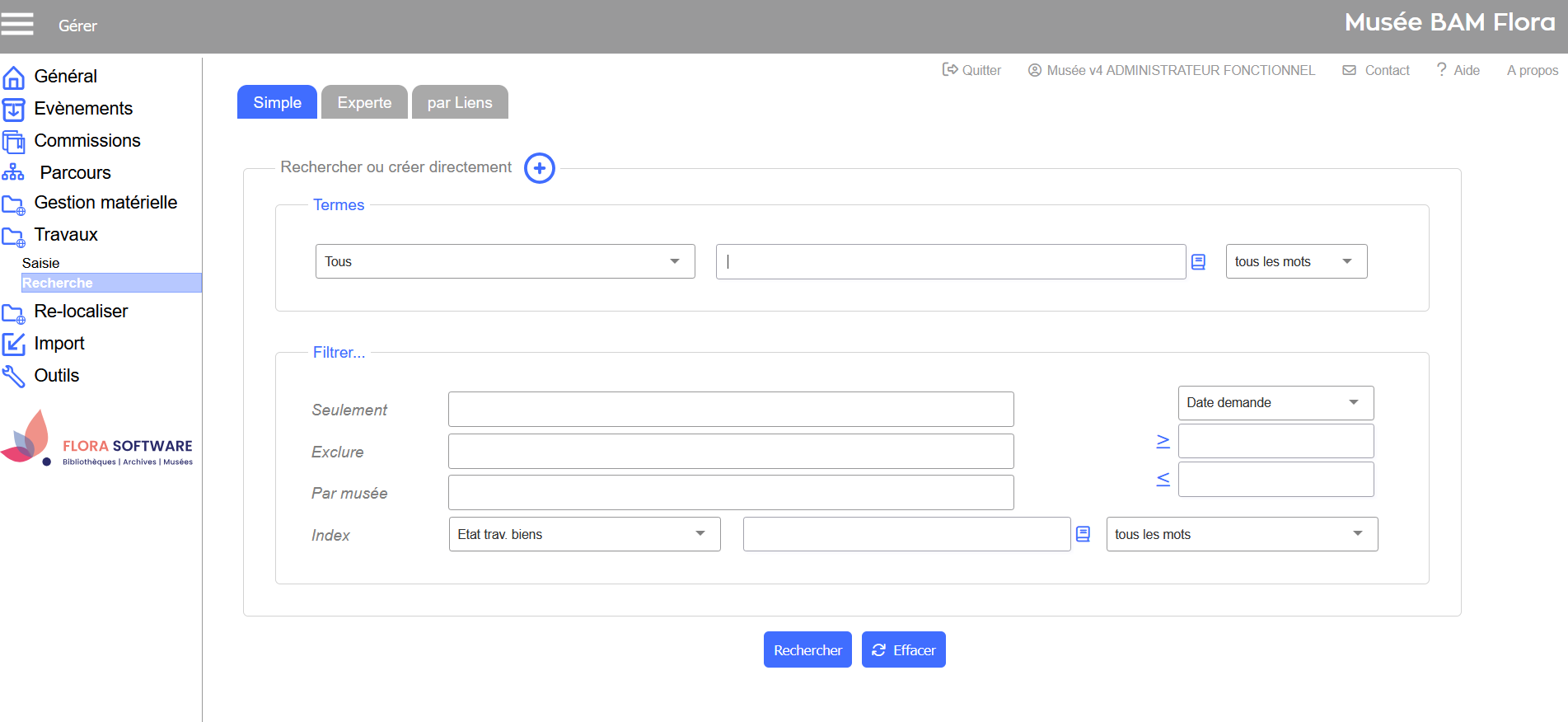Screen dimensions: 1568x722
Task: Click the Import icon in sidebar
Action: coord(14,344)
